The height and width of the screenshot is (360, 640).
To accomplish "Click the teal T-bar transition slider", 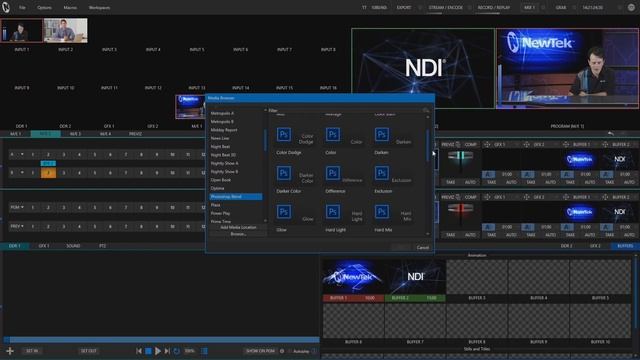I will (x=460, y=157).
